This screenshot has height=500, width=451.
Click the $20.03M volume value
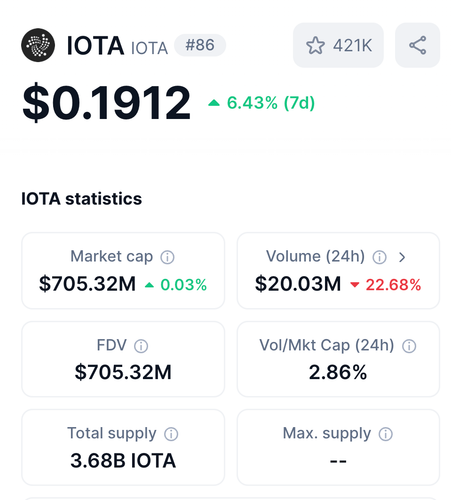click(298, 284)
